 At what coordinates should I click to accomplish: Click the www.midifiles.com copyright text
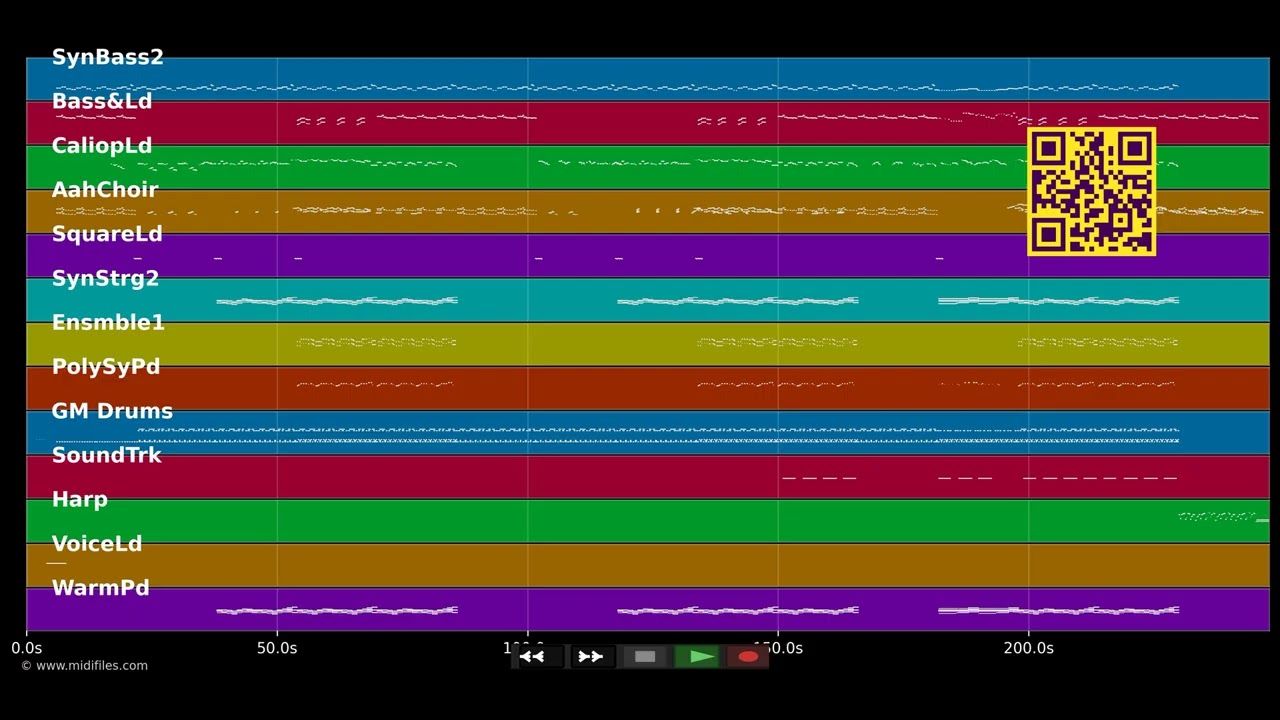pyautogui.click(x=84, y=666)
